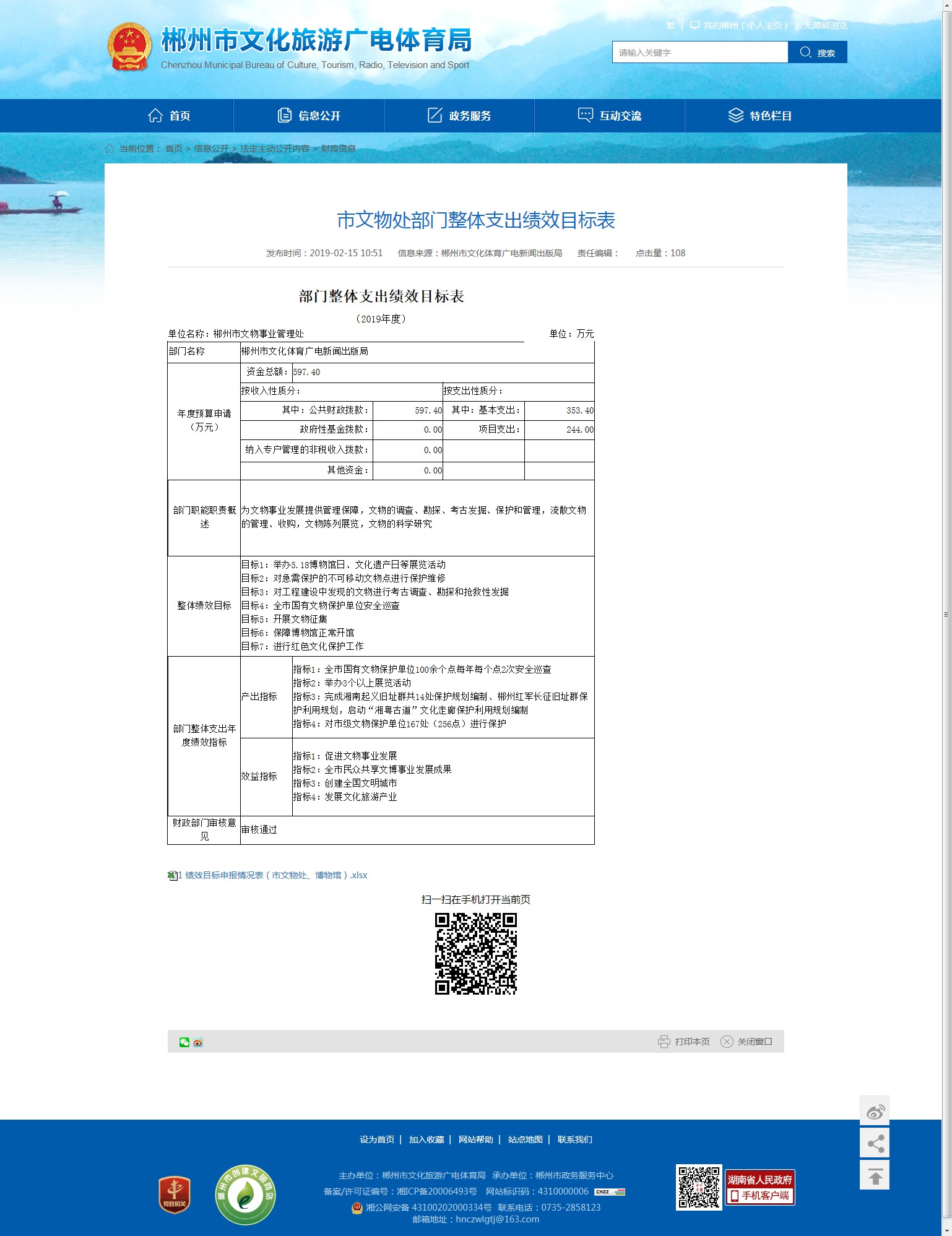Share the page via Weibo icon in share bar
The height and width of the screenshot is (1236, 952).
point(198,1042)
